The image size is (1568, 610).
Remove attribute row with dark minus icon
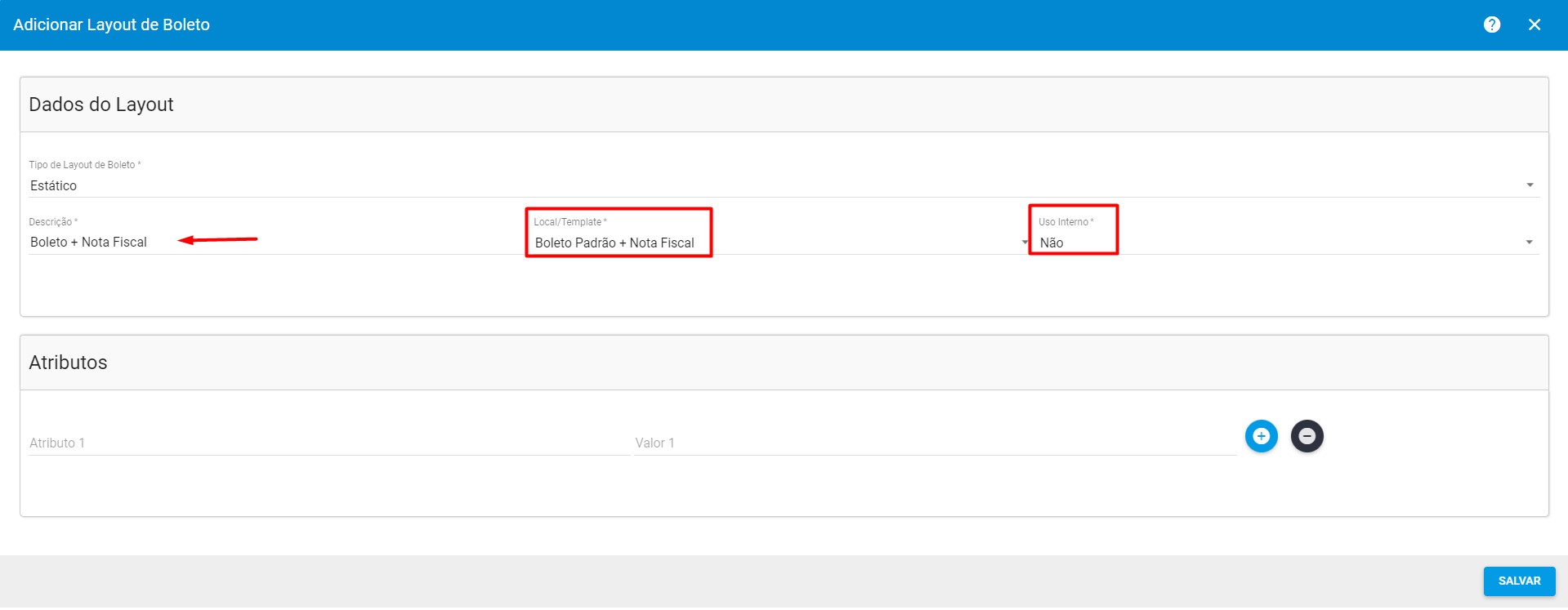click(1307, 436)
